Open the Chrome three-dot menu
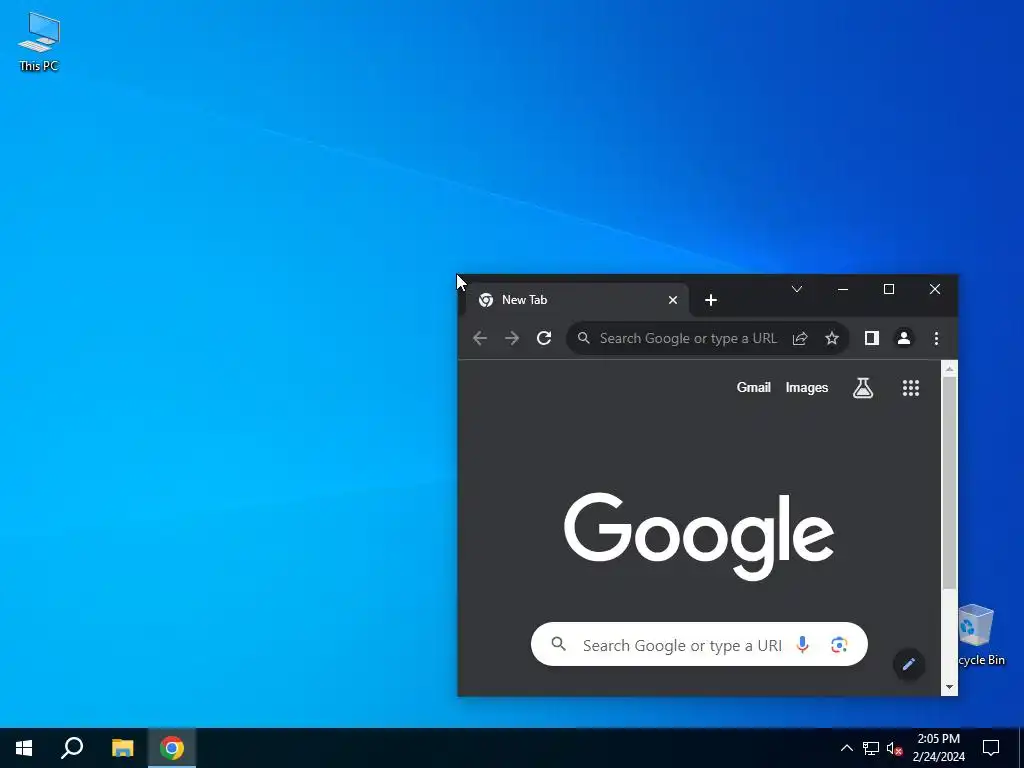1024x768 pixels. pyautogui.click(x=936, y=338)
